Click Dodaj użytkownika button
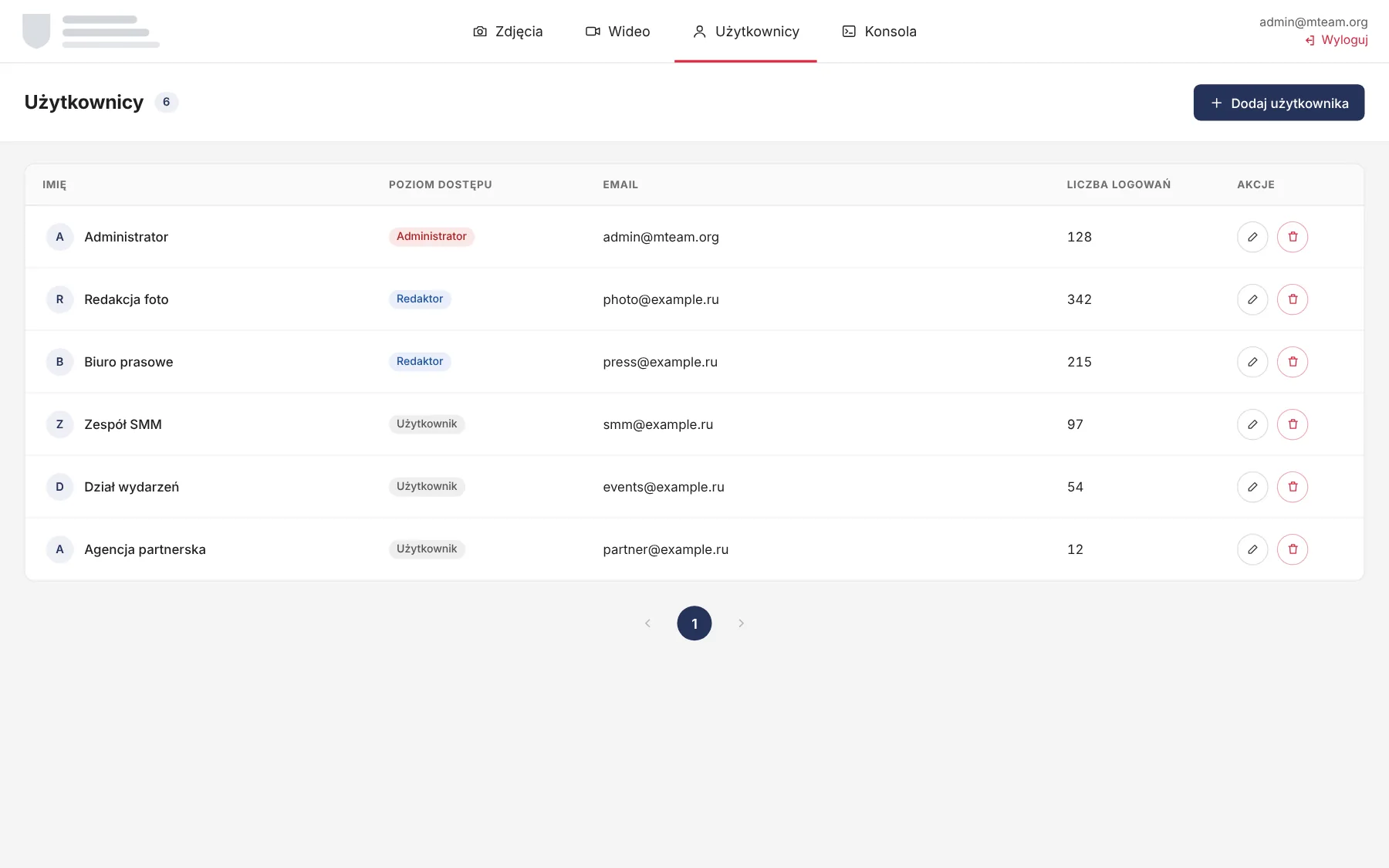The image size is (1389, 868). coord(1279,103)
